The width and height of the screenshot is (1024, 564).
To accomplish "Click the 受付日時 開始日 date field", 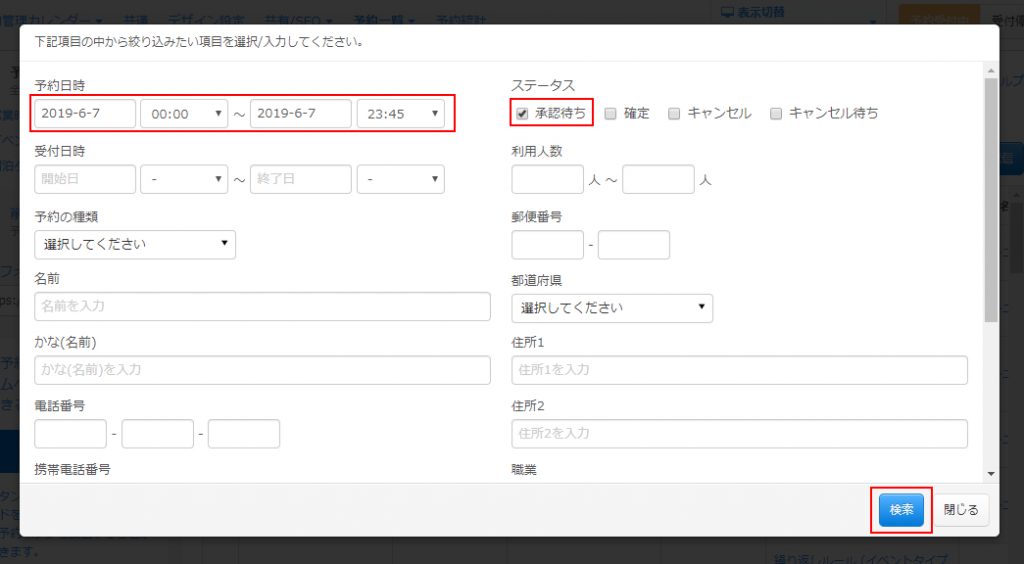I will 85,179.
